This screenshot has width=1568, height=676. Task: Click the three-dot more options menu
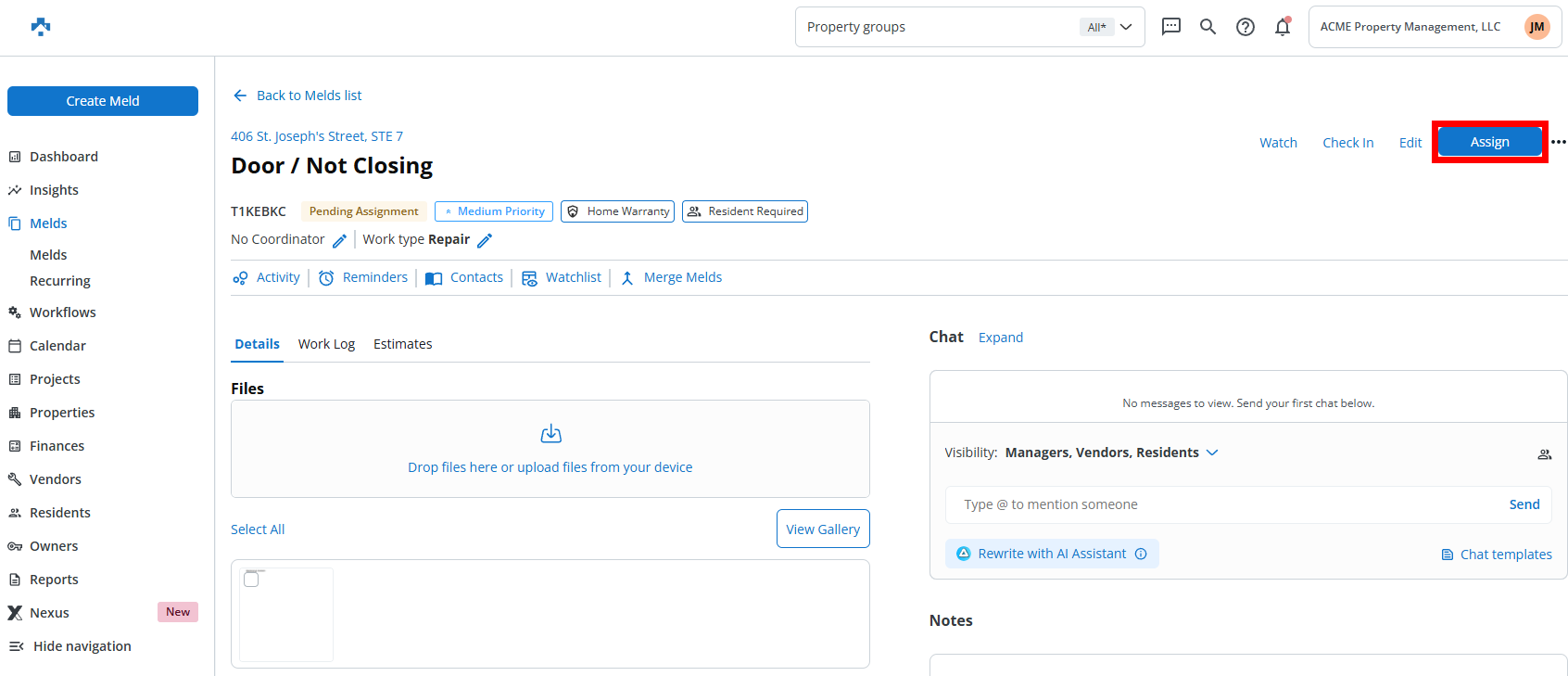[x=1559, y=142]
